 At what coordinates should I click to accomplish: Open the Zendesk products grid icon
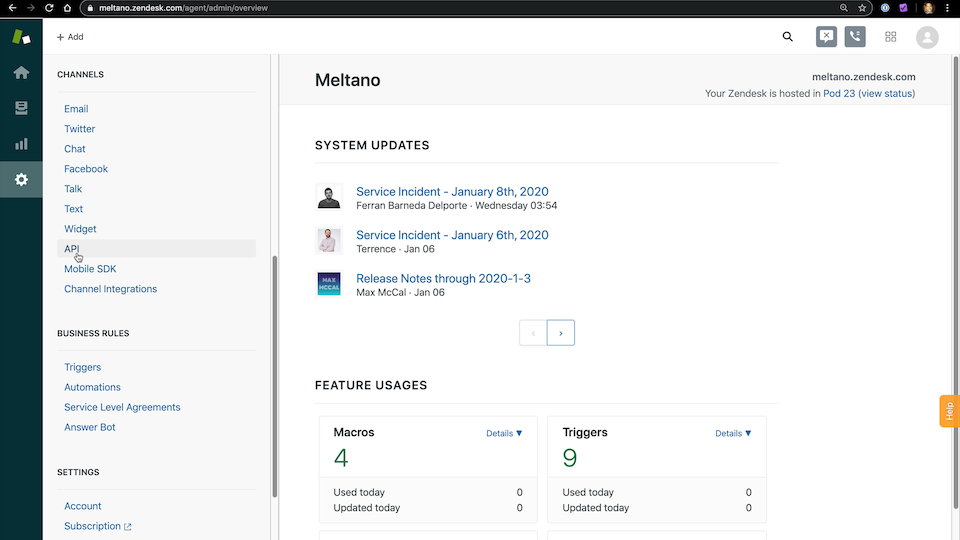[890, 37]
